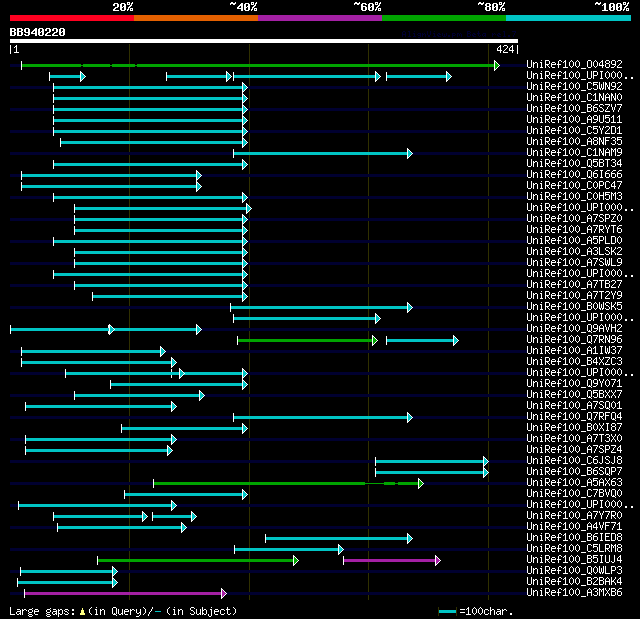
Task: Select the UniRef100_A3MXB6 label
Action: point(574,593)
